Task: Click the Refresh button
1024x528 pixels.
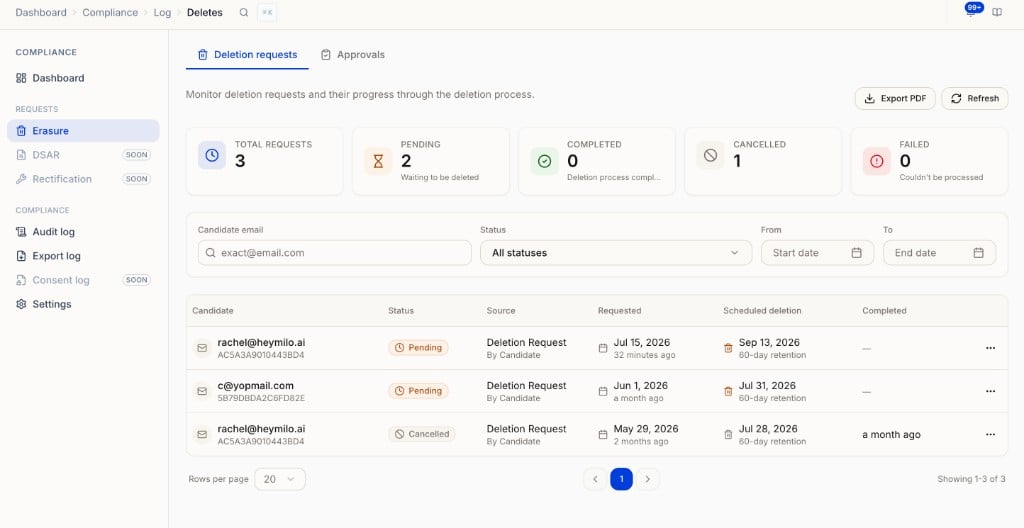Action: point(974,99)
